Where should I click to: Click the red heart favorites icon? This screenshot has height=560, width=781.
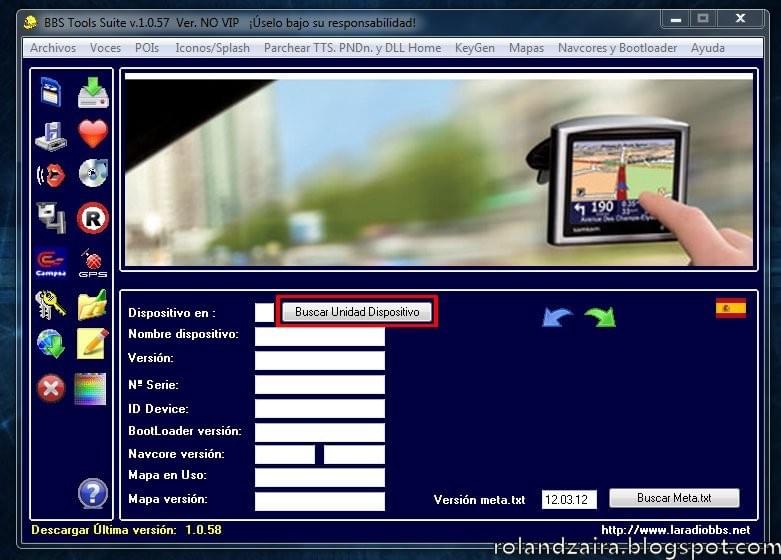[x=93, y=134]
